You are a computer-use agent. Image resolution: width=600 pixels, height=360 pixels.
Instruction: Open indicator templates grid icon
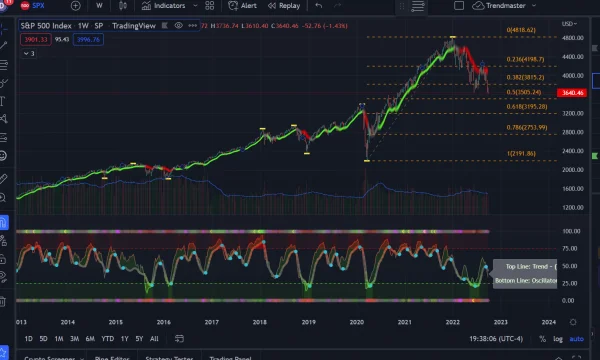tap(210, 6)
